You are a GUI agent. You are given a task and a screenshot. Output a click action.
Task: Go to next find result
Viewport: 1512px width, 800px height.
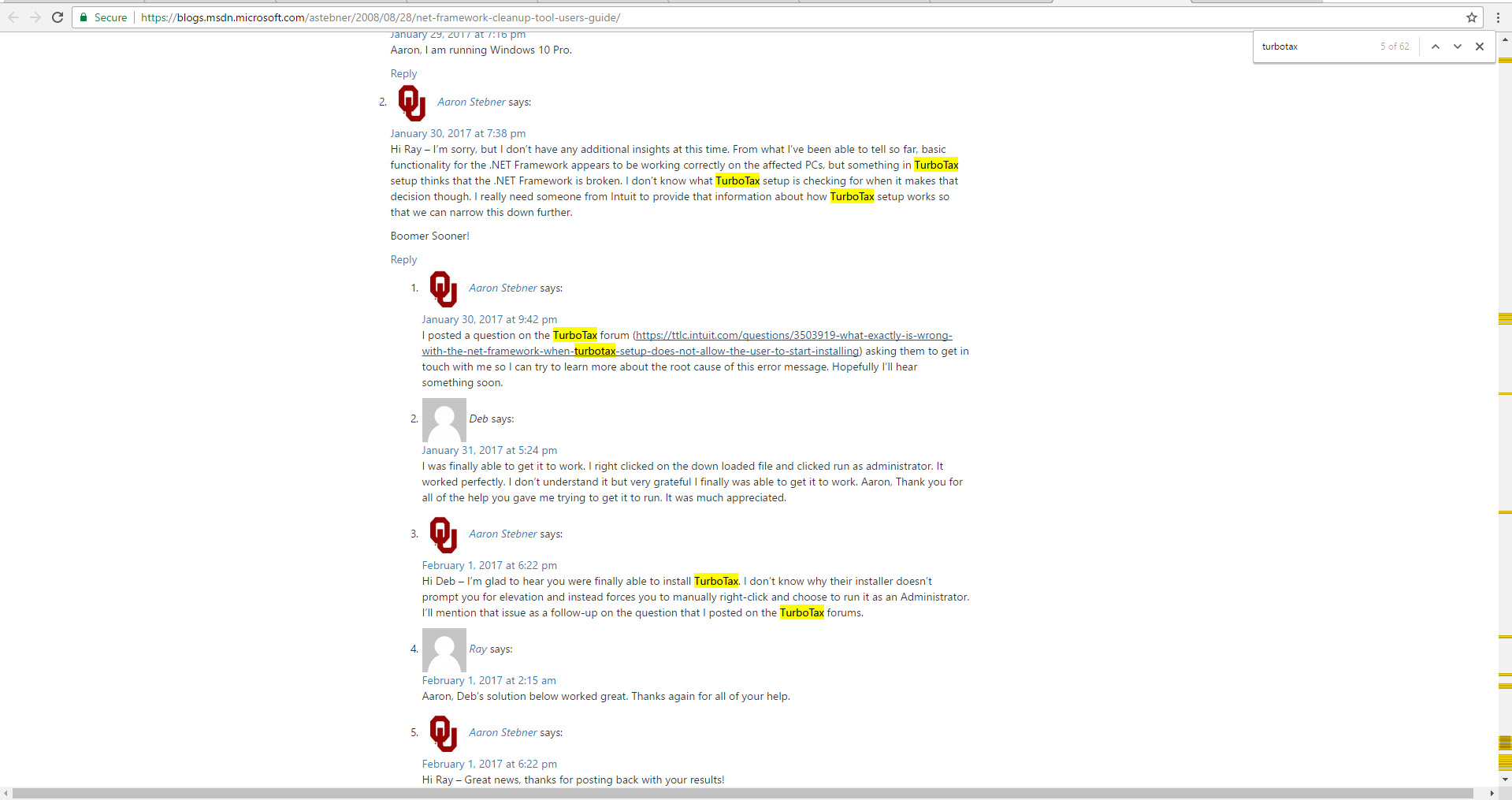click(1458, 47)
